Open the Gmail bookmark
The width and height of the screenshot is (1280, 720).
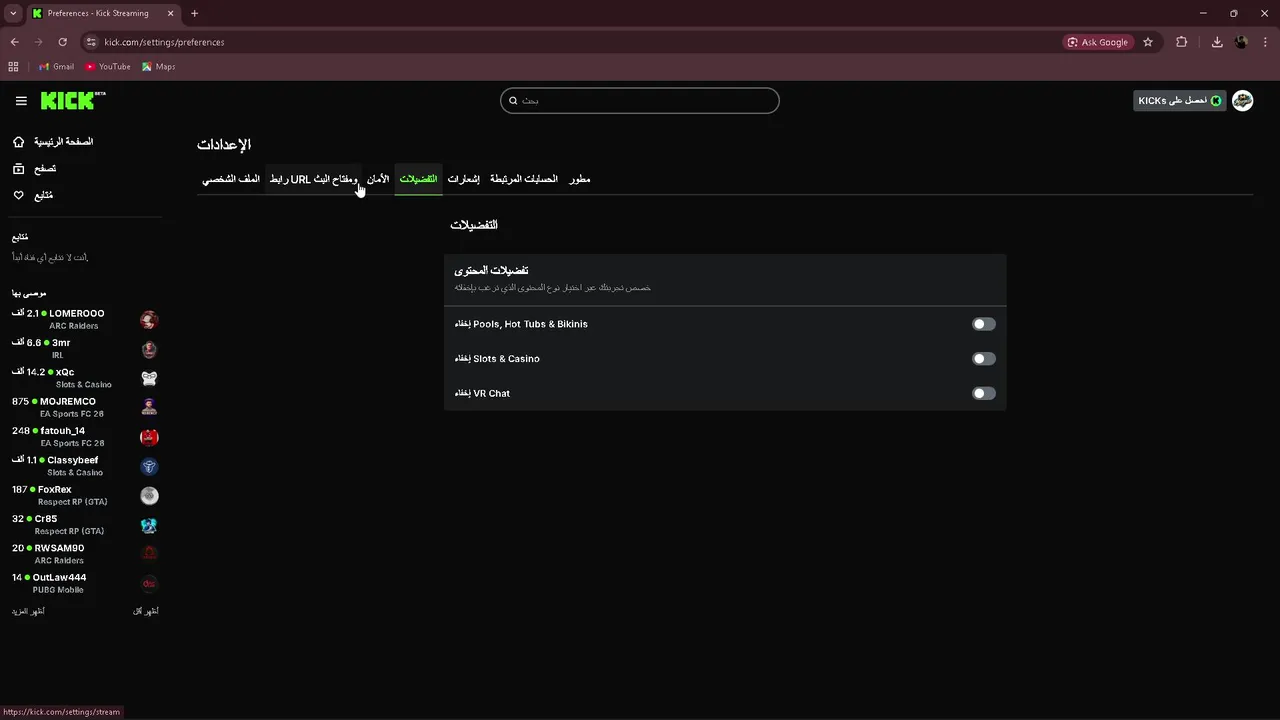[x=56, y=67]
